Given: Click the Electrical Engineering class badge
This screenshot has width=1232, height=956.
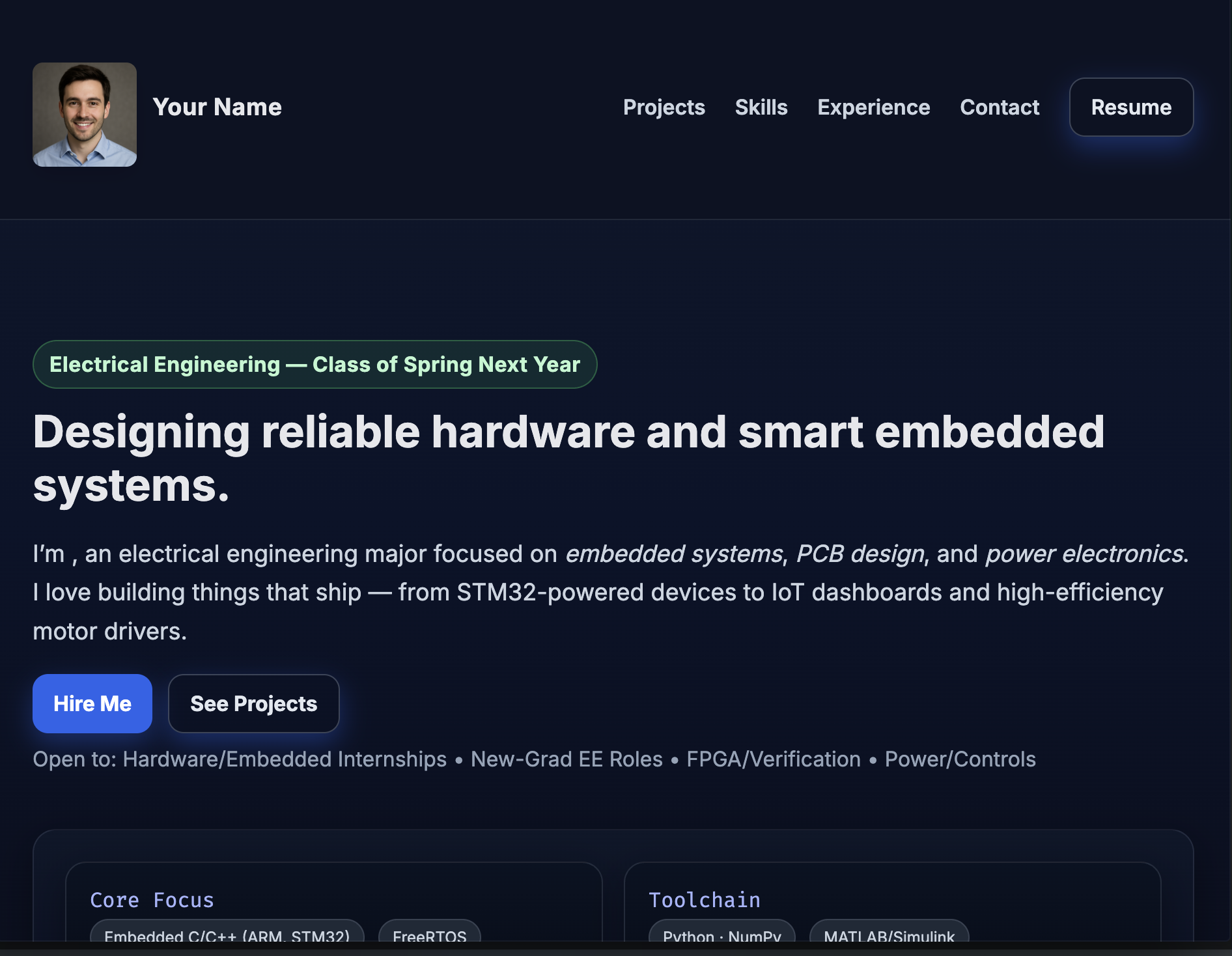Looking at the screenshot, I should click(x=315, y=365).
